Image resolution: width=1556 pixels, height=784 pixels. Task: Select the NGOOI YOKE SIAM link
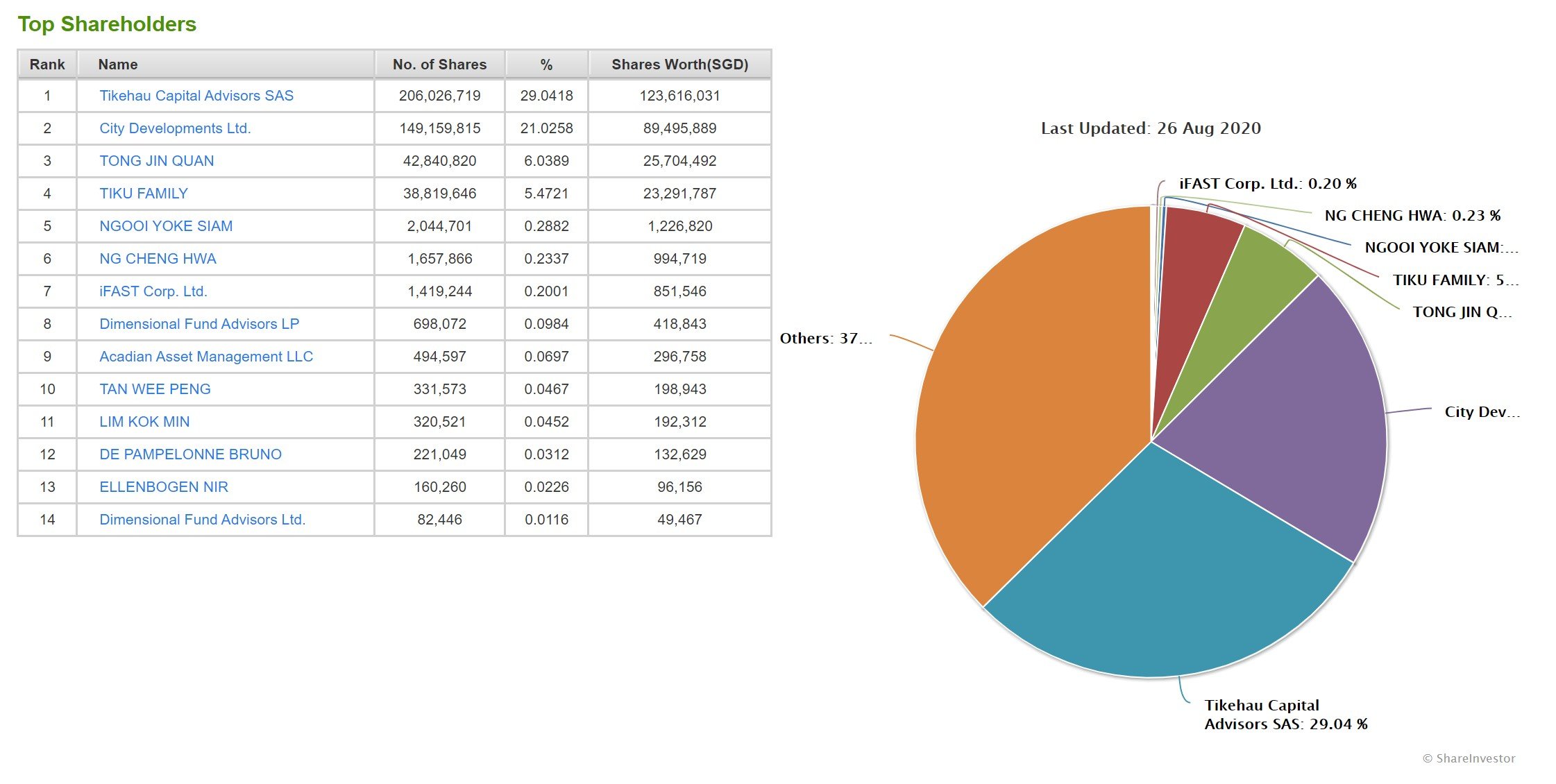[166, 226]
